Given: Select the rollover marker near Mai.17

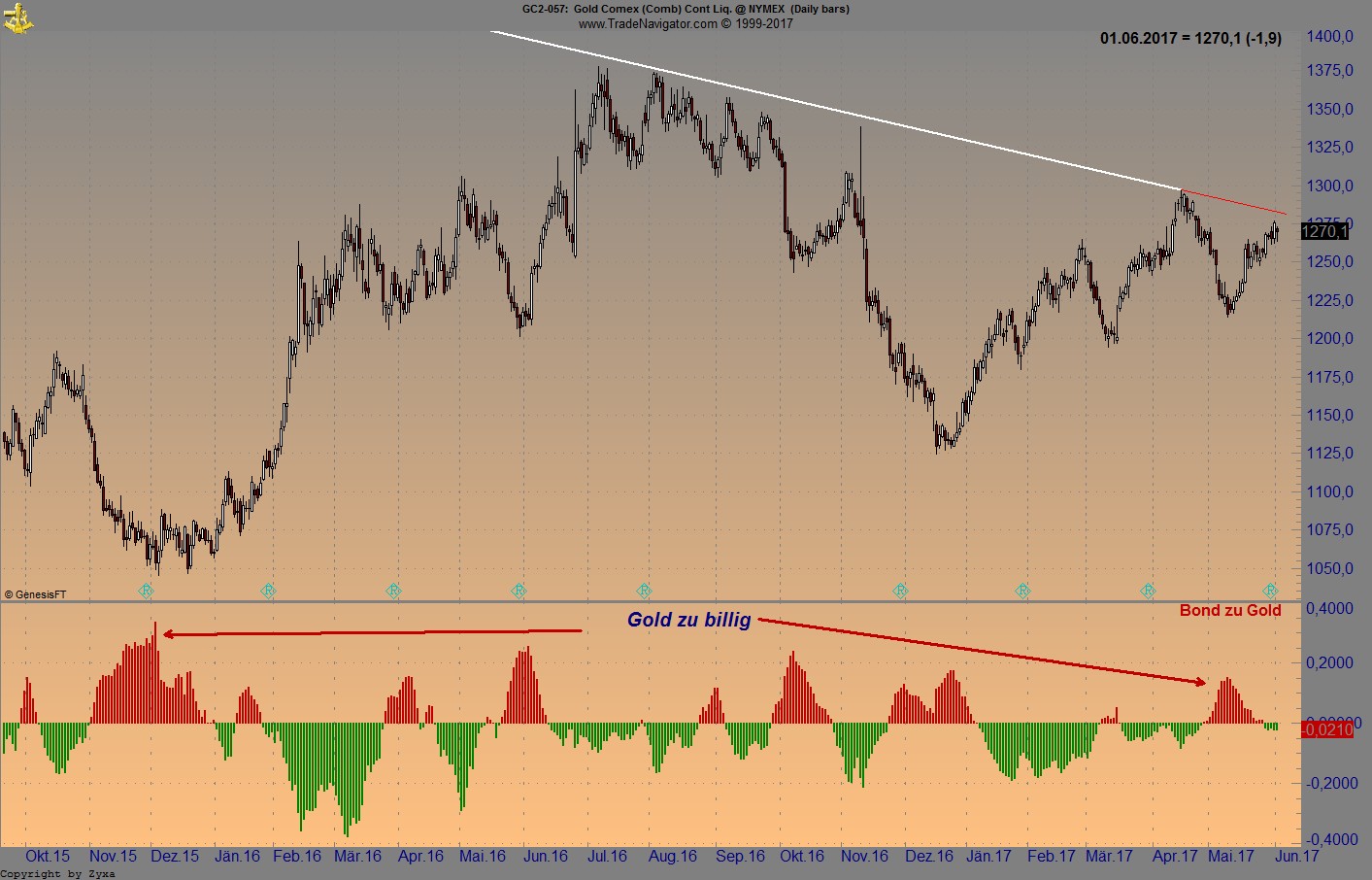Looking at the screenshot, I should click(1270, 590).
